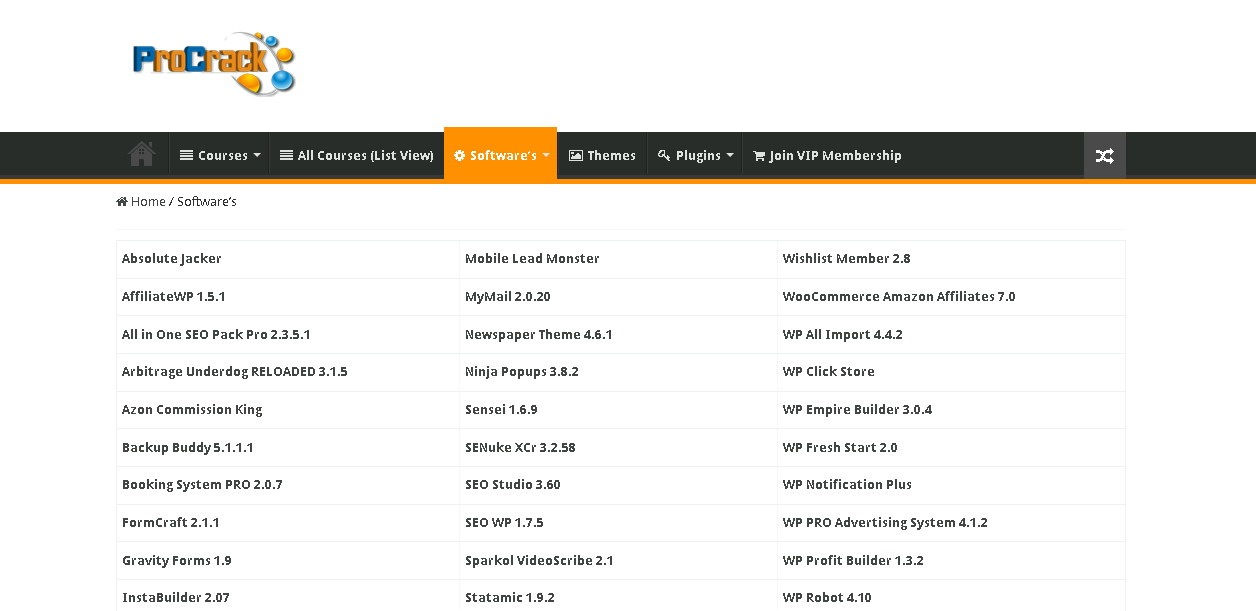Open WP Notification Plus
1256x611 pixels.
coord(847,485)
